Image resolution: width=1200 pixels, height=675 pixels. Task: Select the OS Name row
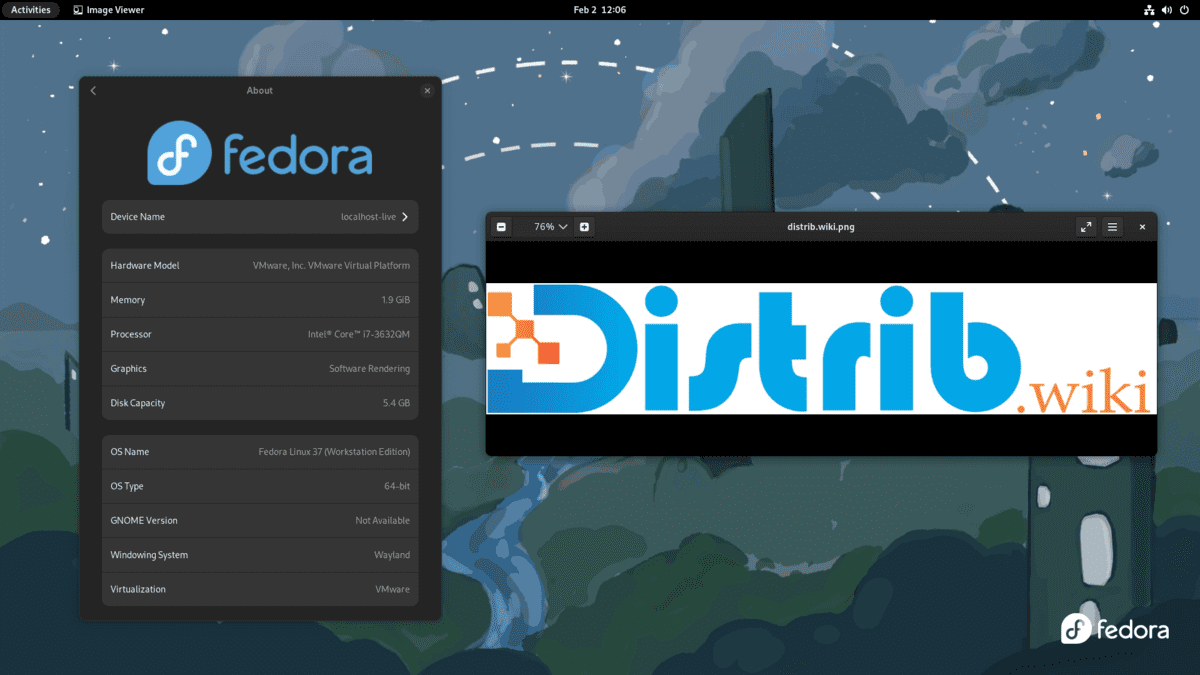coord(260,452)
